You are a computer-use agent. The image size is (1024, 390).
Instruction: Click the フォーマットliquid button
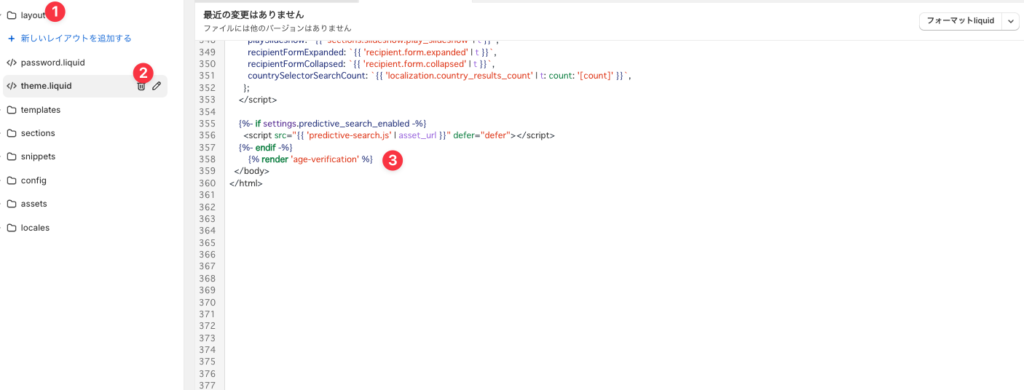click(x=960, y=22)
